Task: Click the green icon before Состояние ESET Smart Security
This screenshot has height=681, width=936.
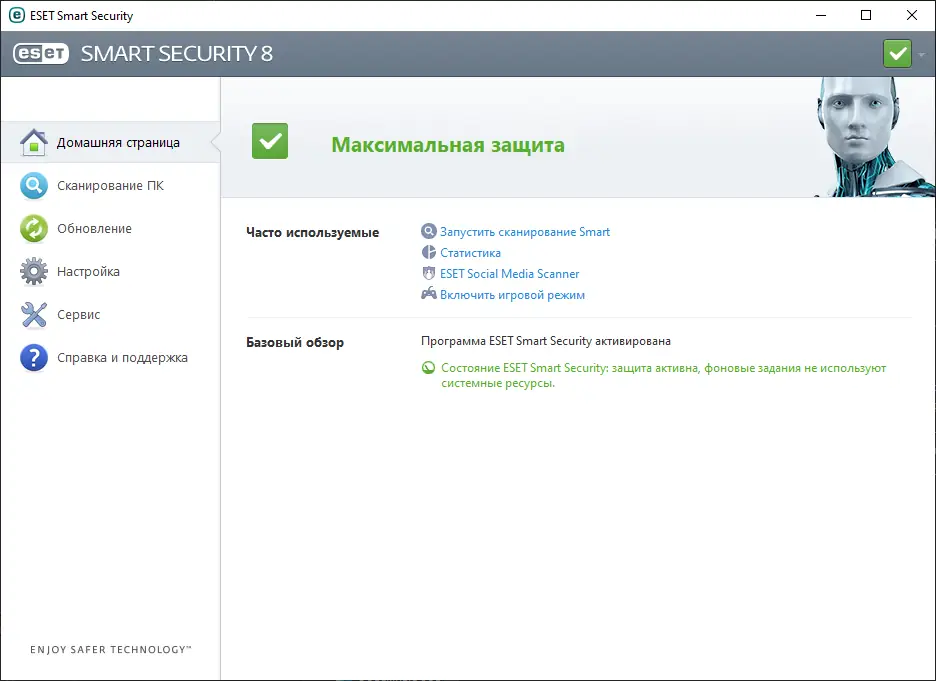Action: [429, 368]
